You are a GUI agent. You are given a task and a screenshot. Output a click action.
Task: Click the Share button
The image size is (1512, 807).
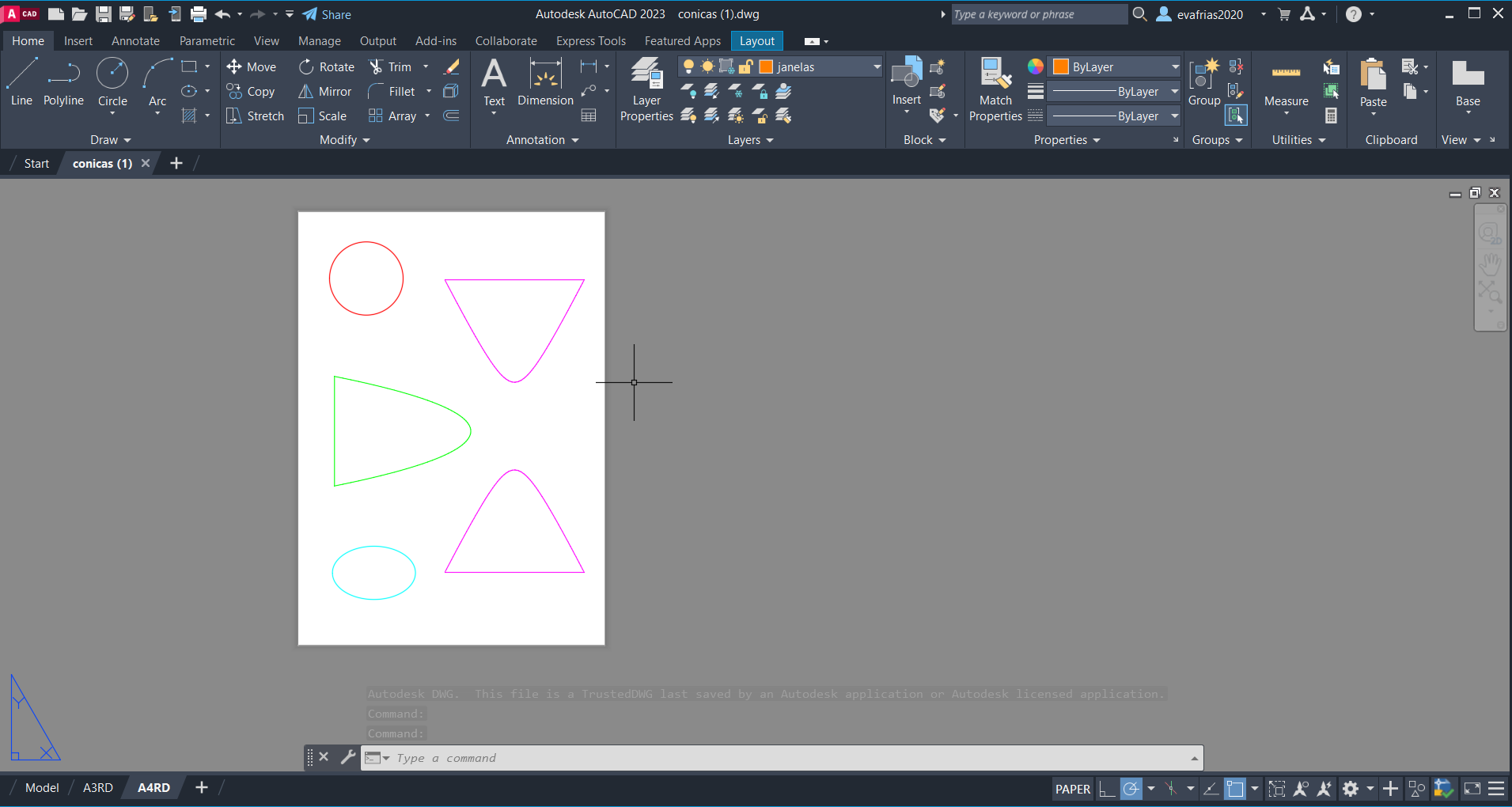(x=327, y=14)
